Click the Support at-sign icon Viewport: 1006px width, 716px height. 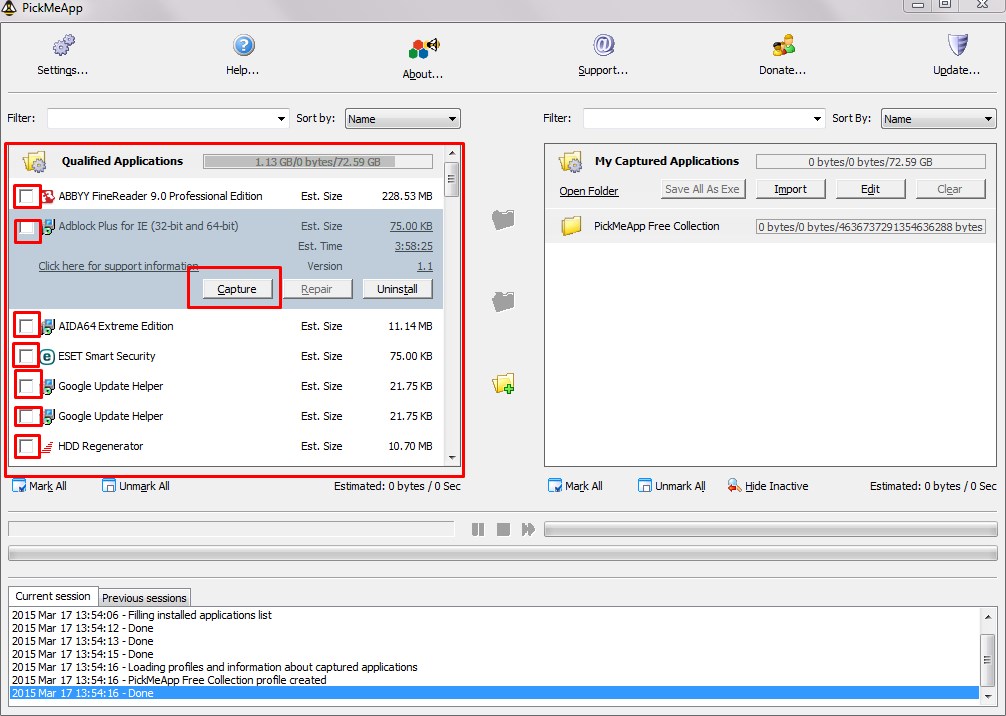[603, 46]
